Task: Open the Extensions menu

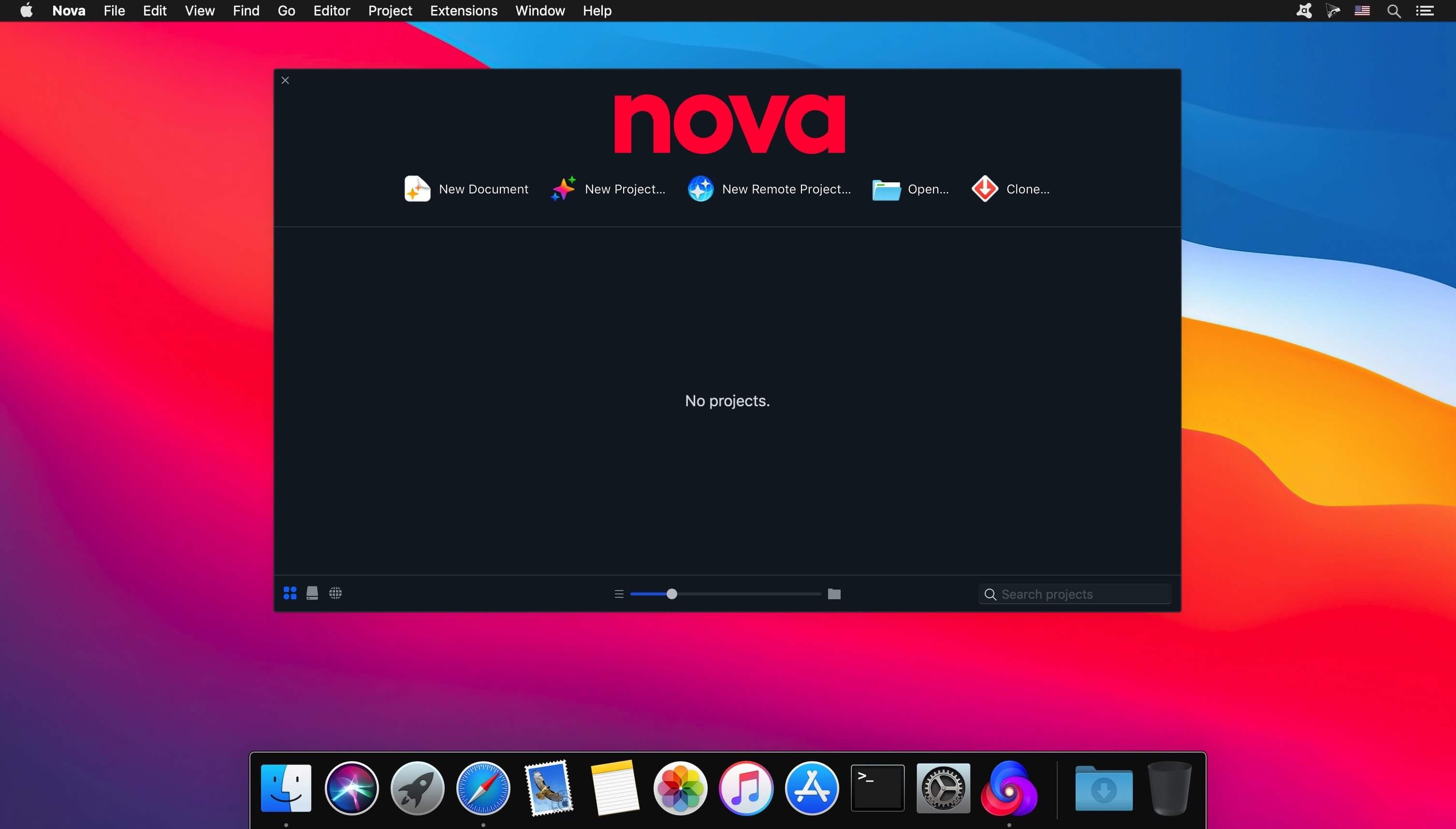Action: pos(463,10)
